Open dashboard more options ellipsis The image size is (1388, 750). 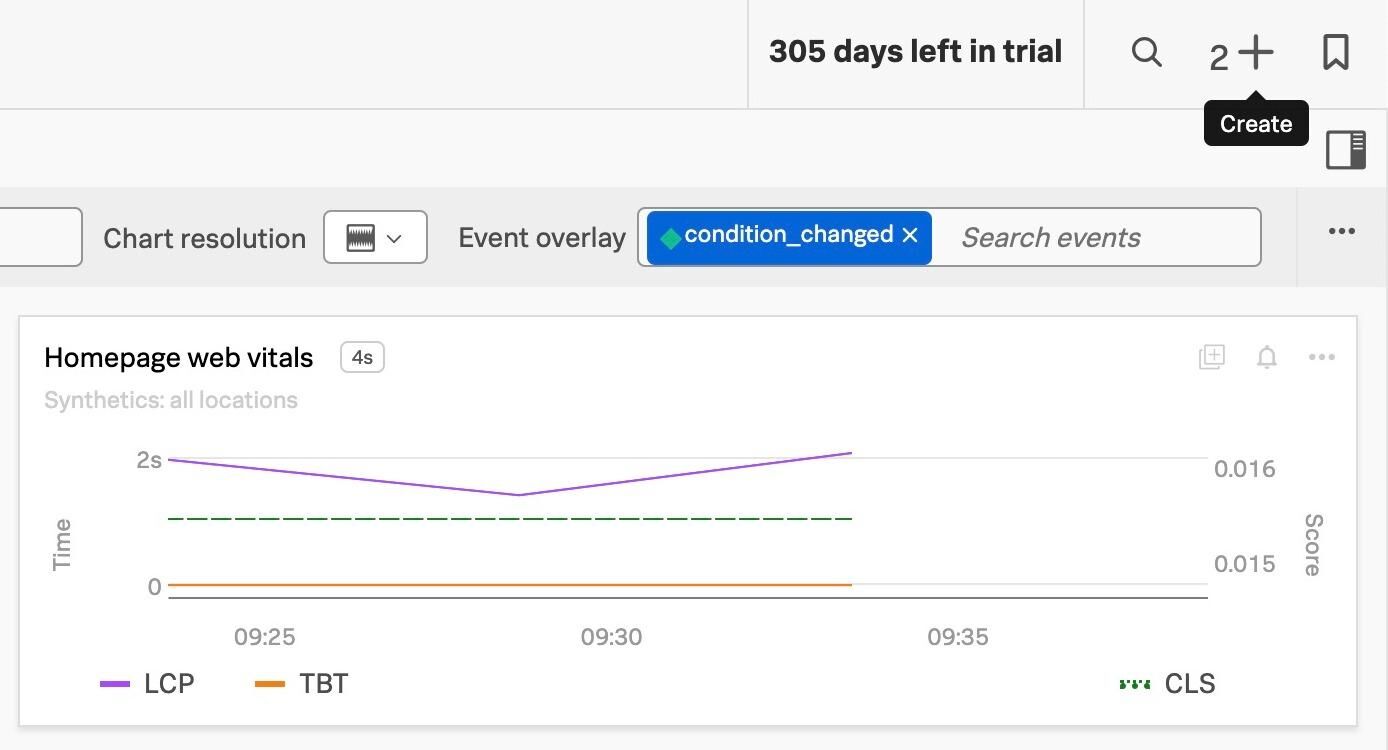click(x=1342, y=232)
